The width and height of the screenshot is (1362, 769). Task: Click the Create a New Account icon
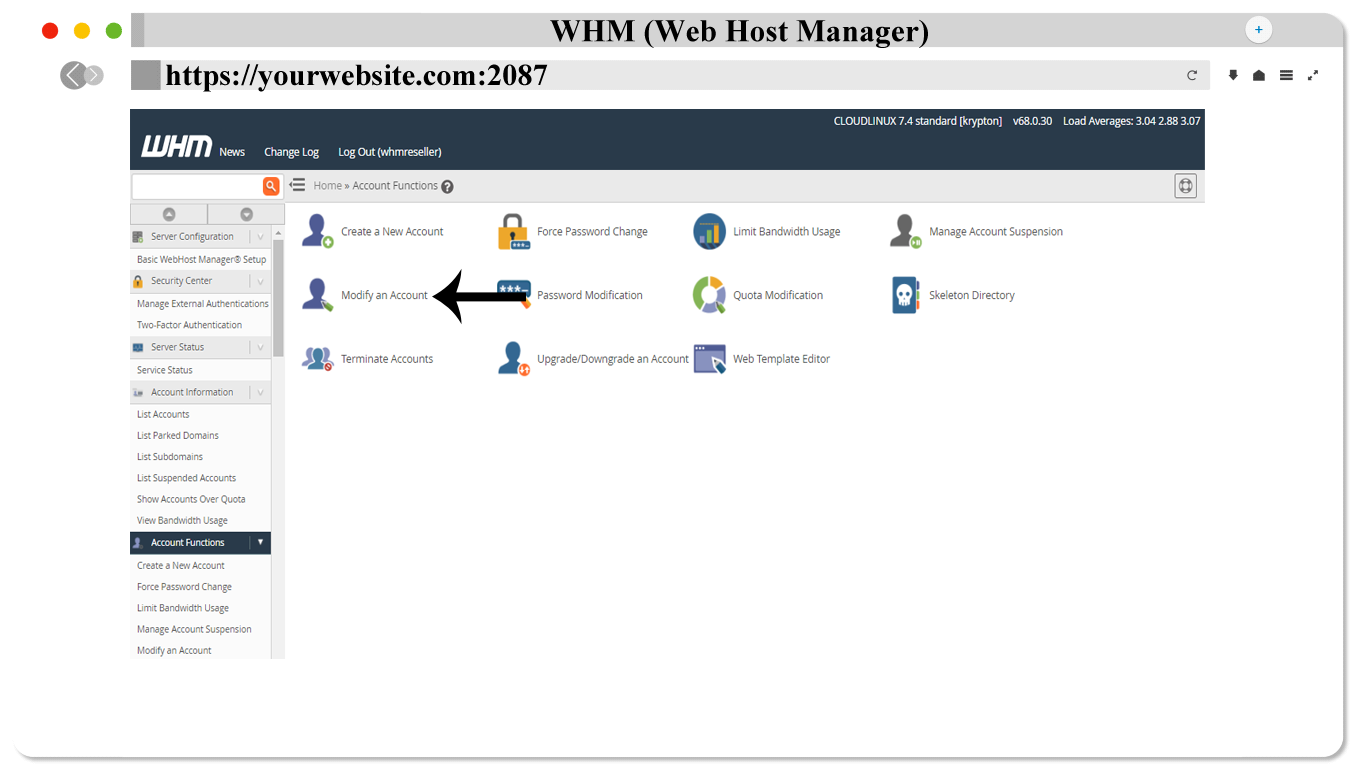point(317,231)
